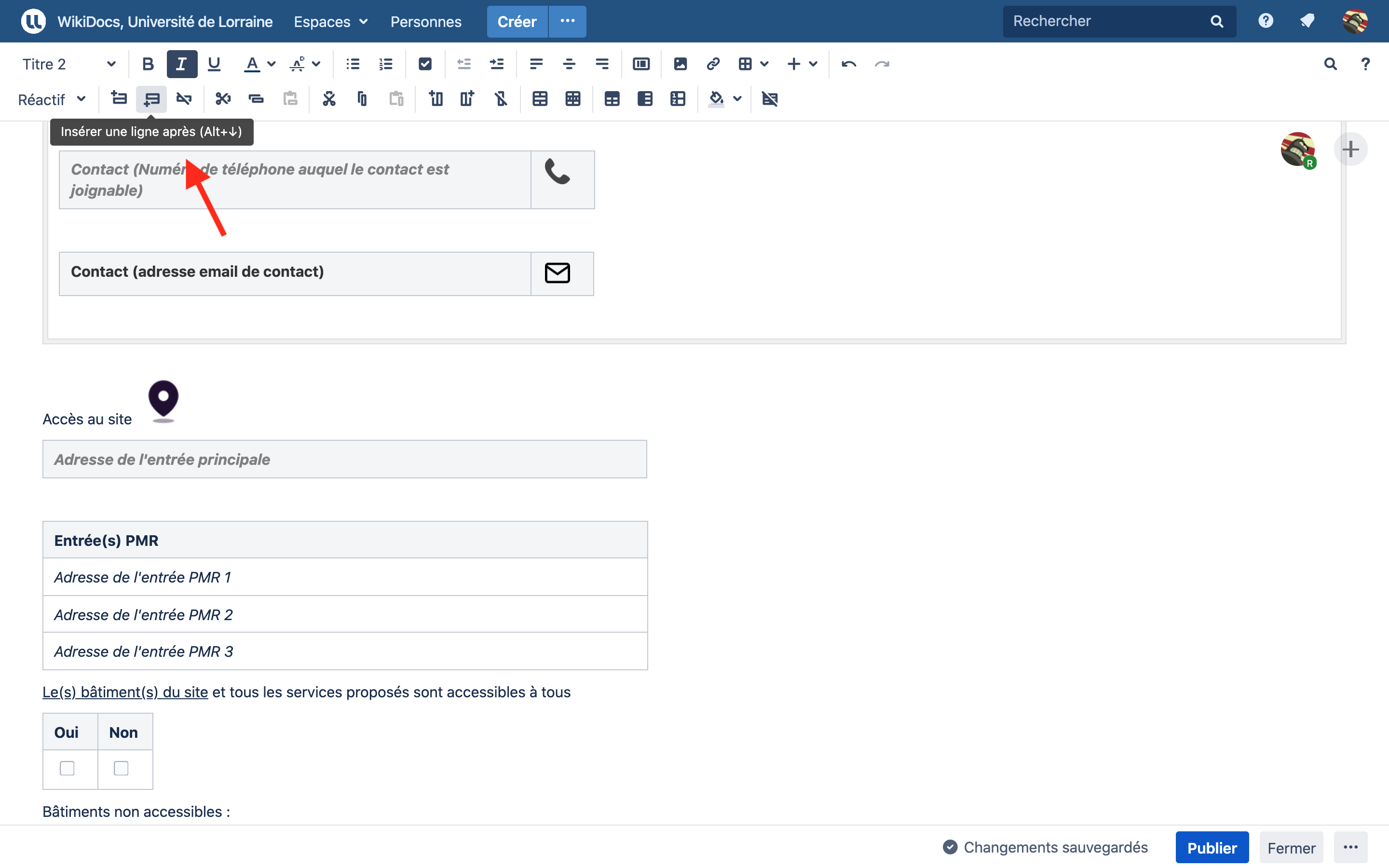Insert an image with the picture icon

(x=680, y=64)
